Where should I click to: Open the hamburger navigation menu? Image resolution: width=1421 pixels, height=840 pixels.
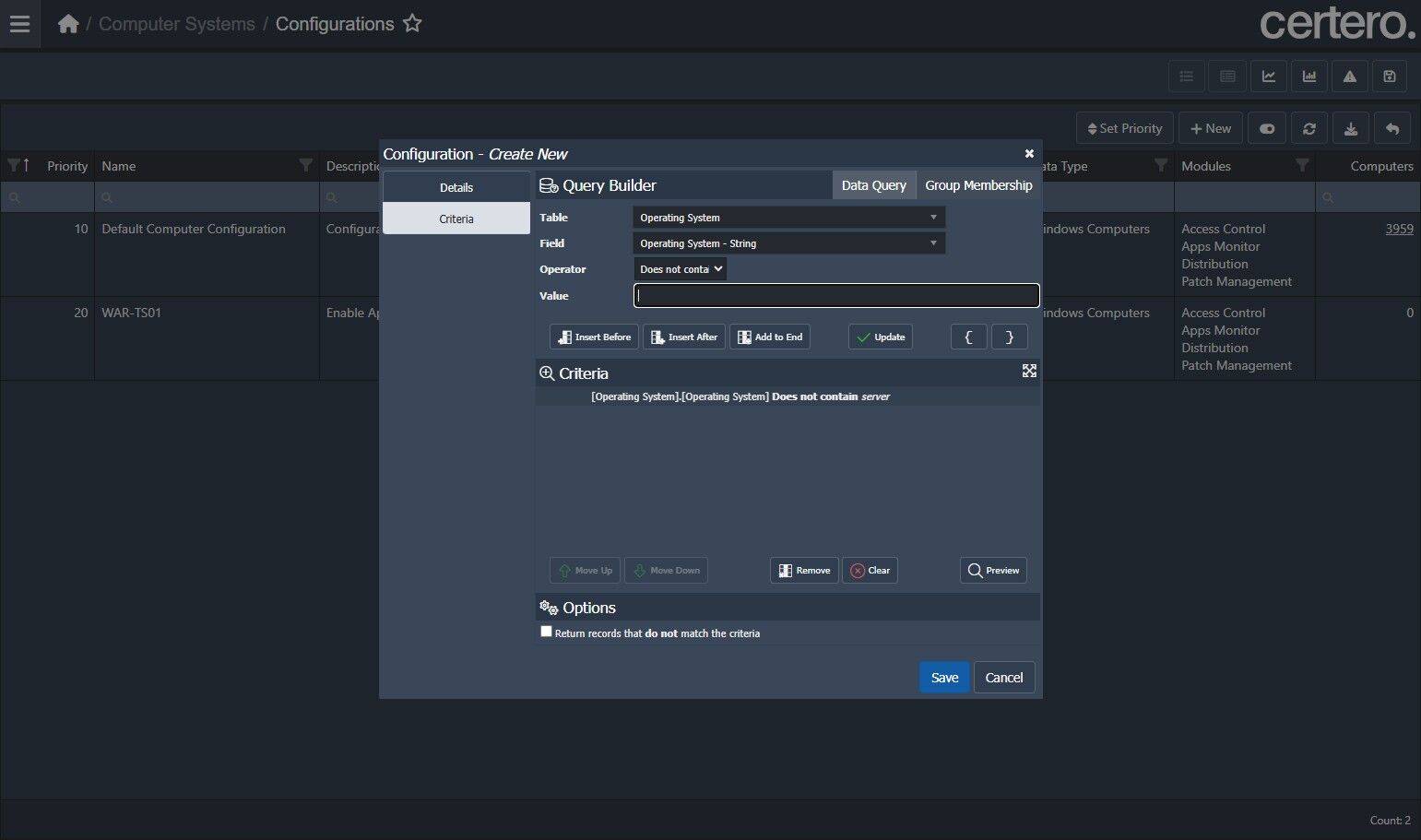click(19, 24)
